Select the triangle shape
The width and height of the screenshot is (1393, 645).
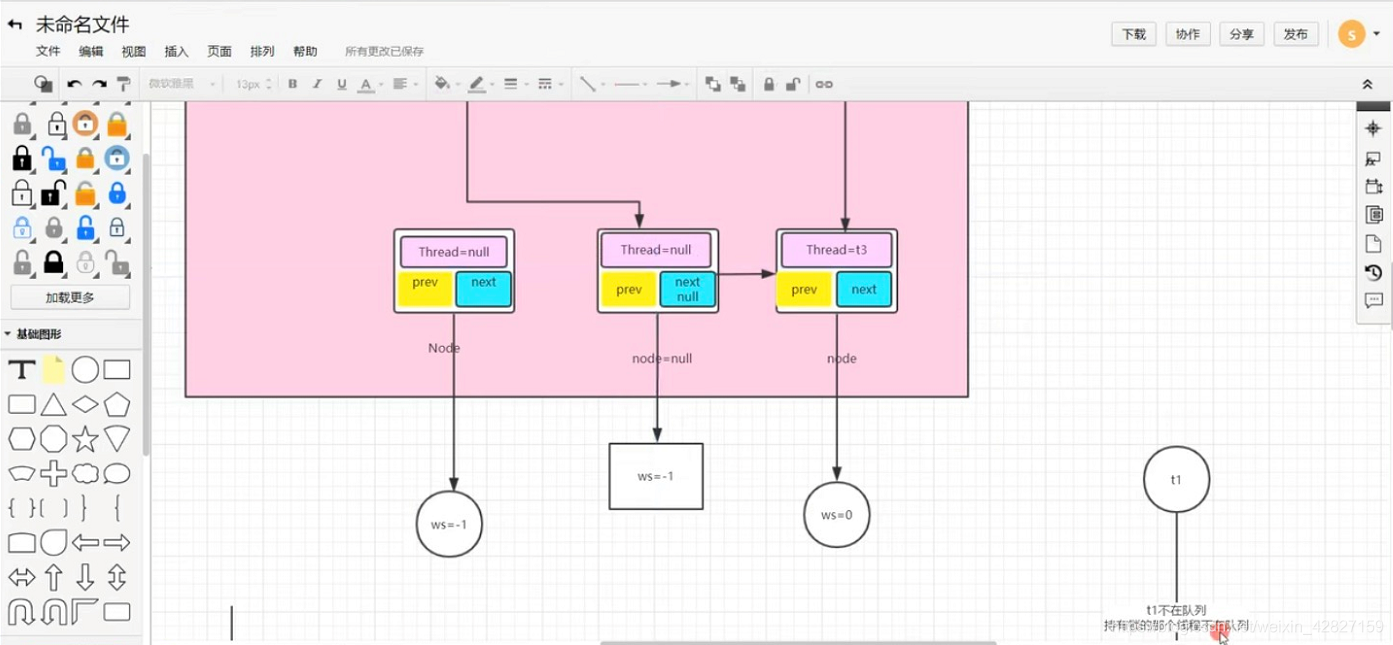pos(54,405)
